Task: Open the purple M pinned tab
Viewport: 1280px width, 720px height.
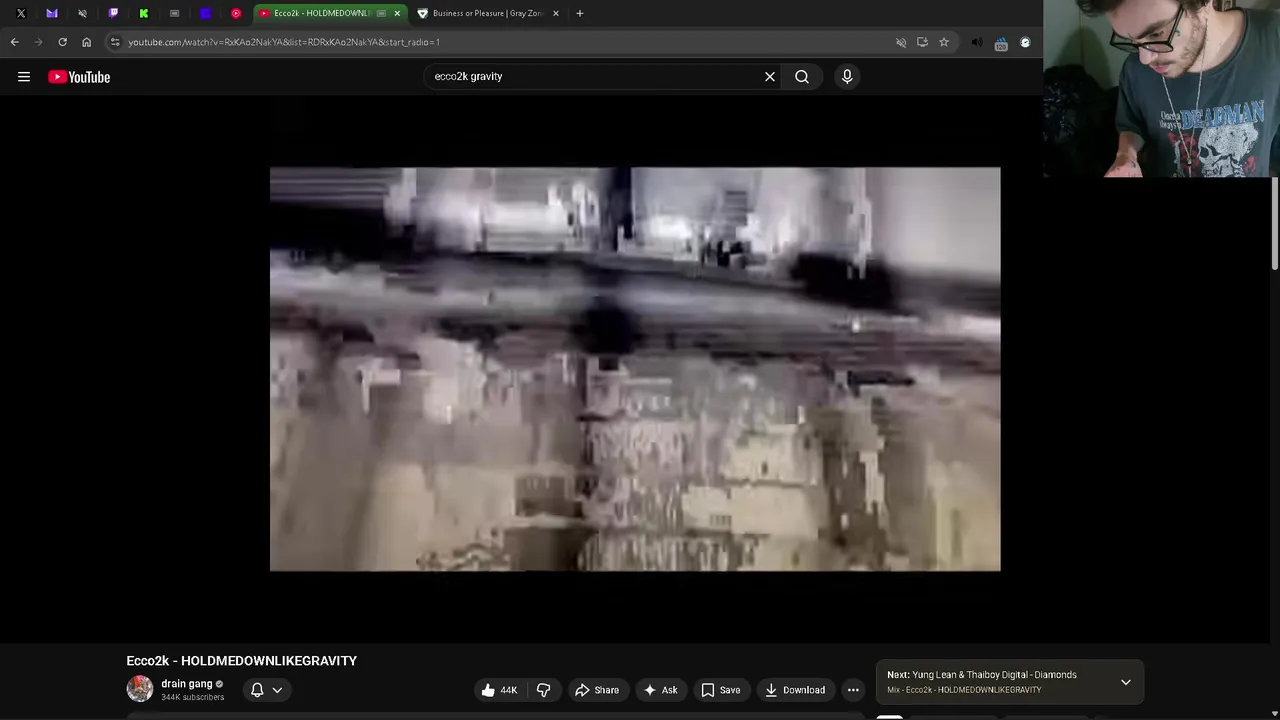Action: (x=52, y=13)
